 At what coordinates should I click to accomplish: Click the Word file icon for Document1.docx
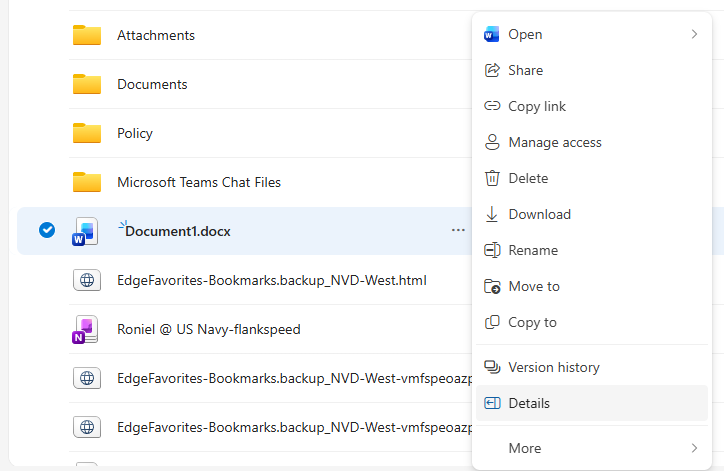coord(85,231)
